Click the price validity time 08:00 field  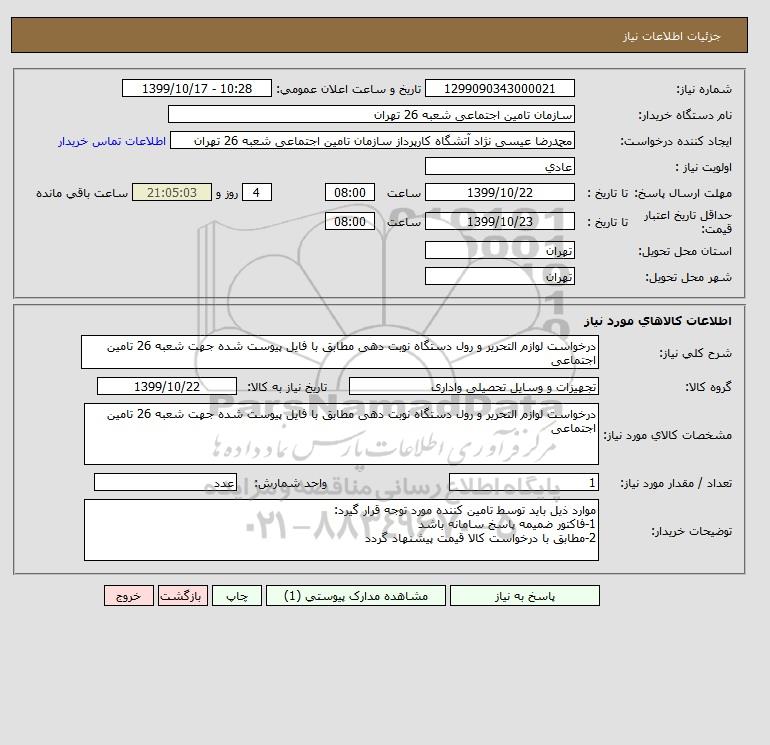(350, 221)
